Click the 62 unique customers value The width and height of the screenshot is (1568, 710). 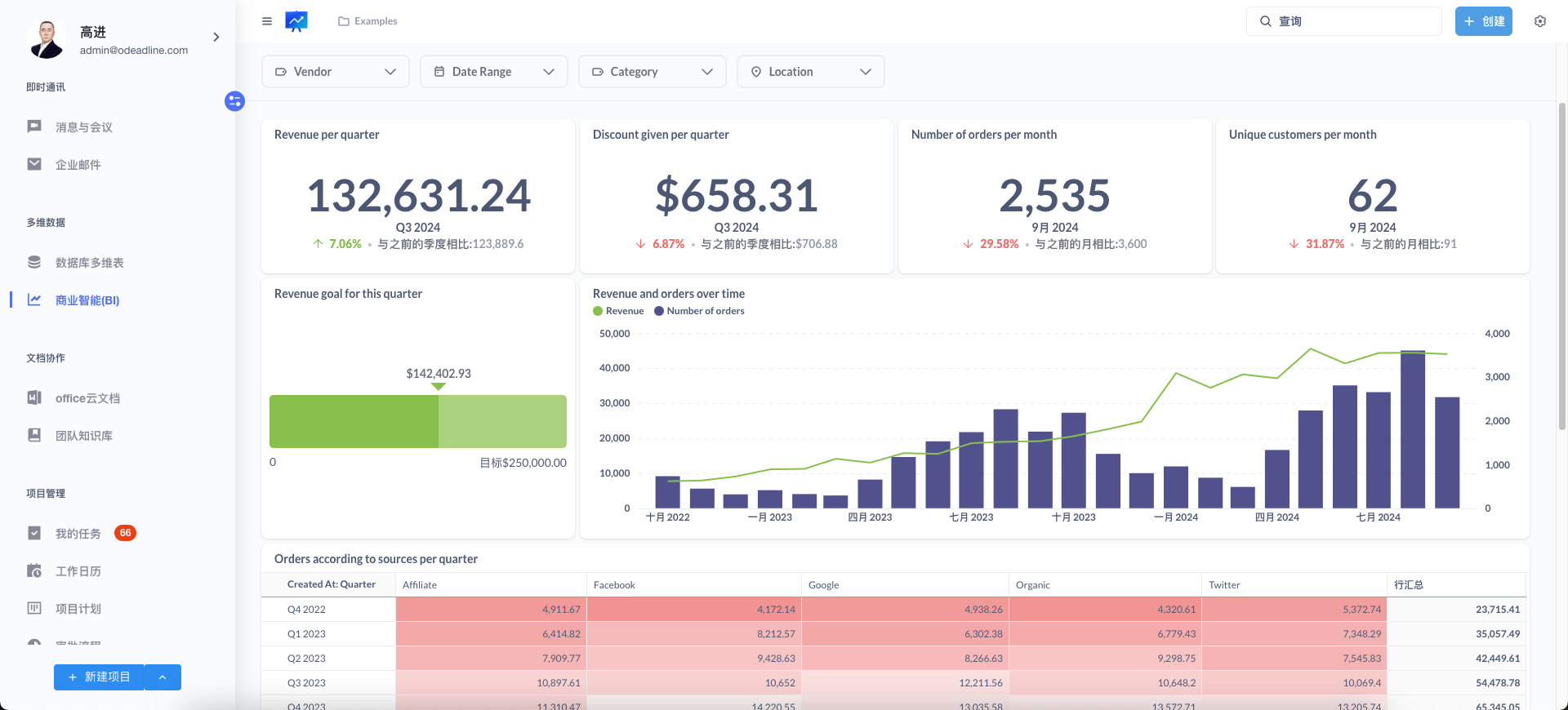1373,196
